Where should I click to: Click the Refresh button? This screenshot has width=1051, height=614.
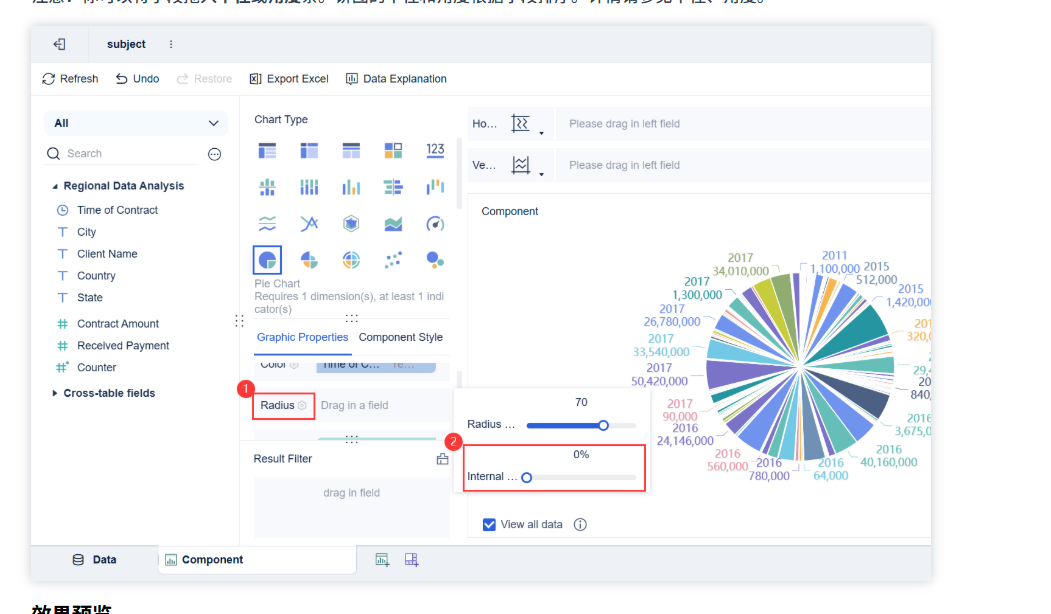(x=70, y=79)
